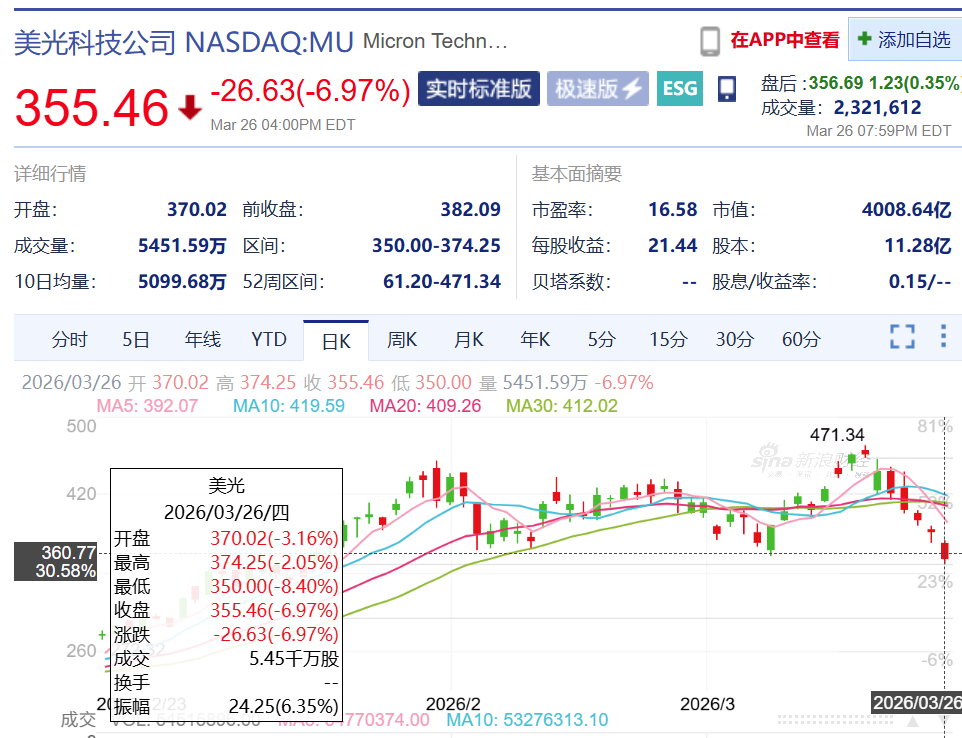The width and height of the screenshot is (962, 738).
Task: Click 基本面摘要 section heading
Action: tap(577, 174)
